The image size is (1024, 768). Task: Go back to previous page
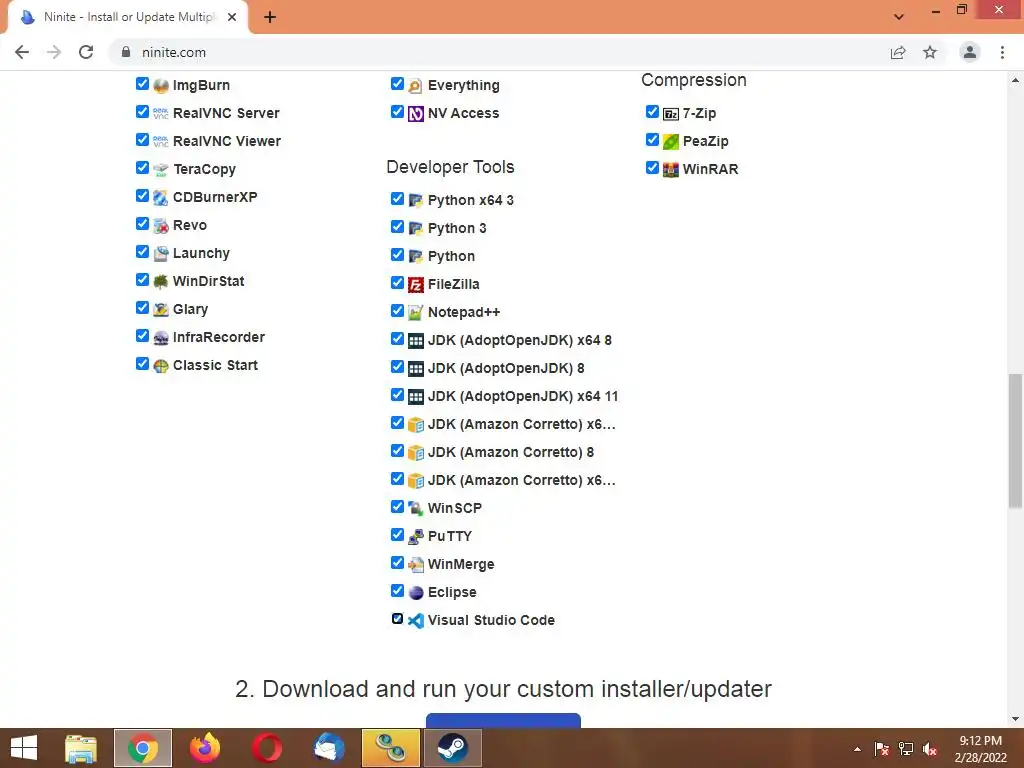pyautogui.click(x=22, y=52)
